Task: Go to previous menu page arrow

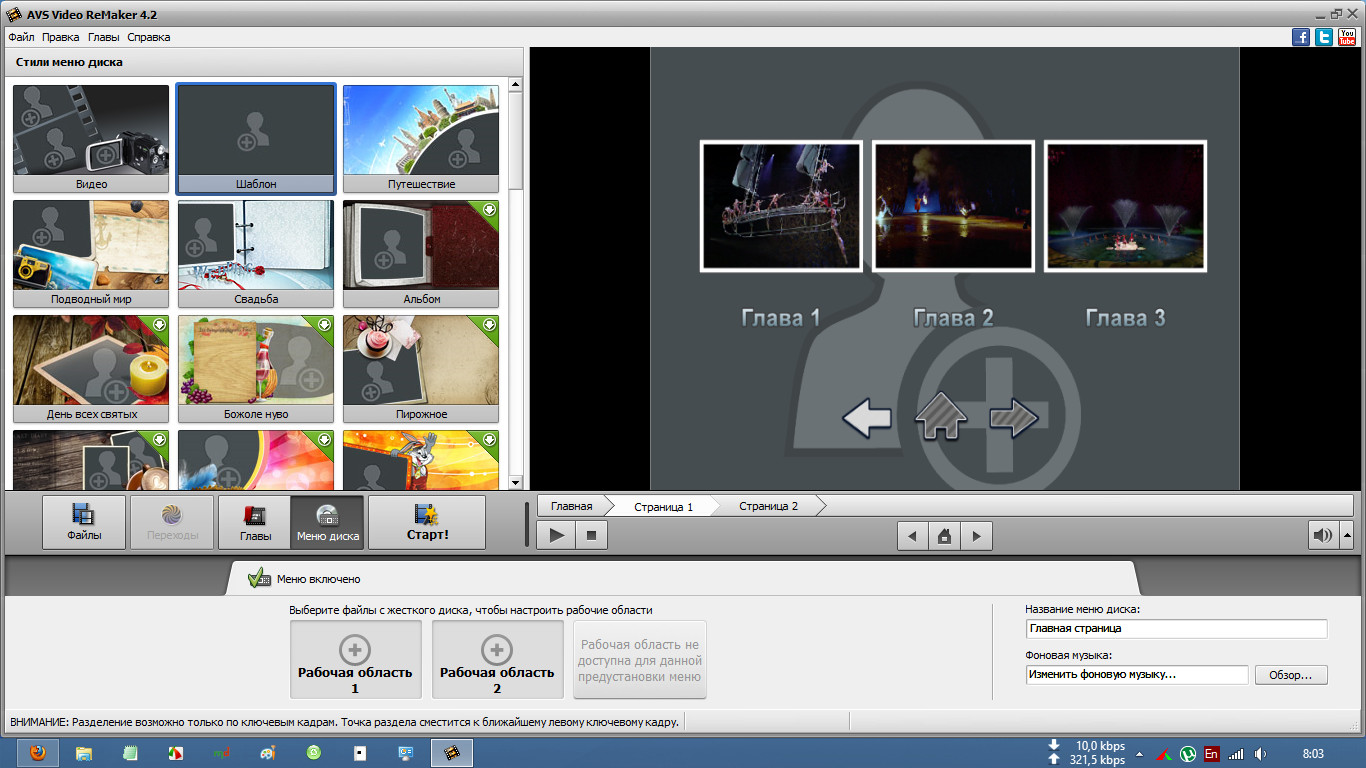Action: click(x=912, y=537)
